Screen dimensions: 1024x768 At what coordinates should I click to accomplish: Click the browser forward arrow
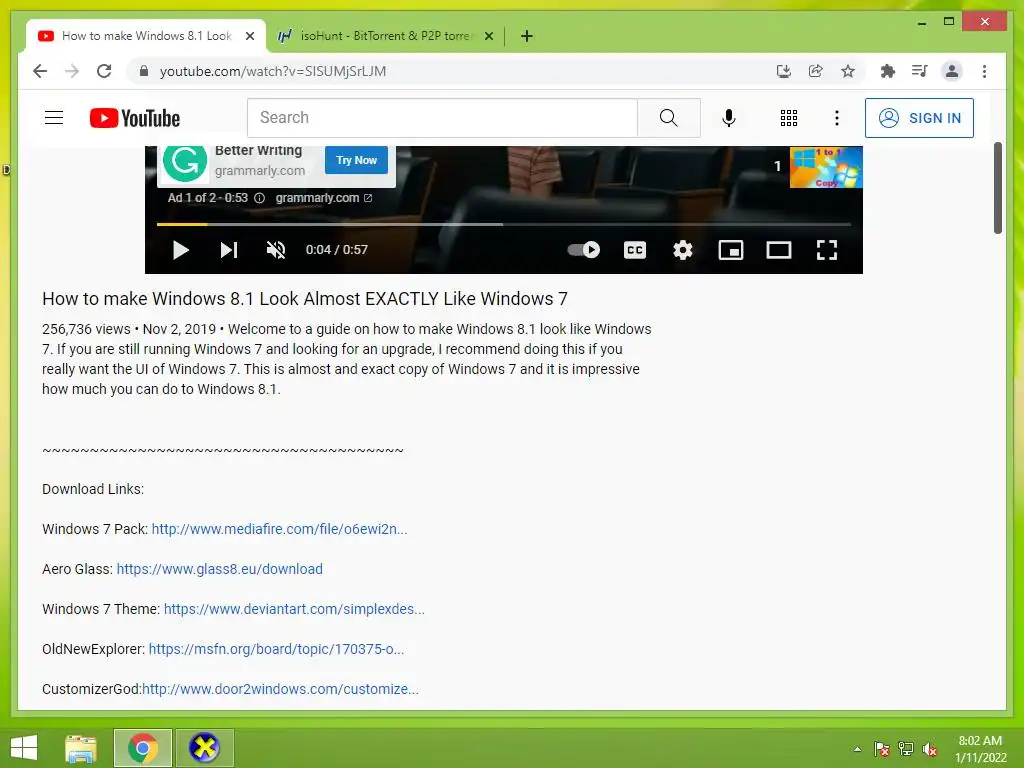coord(72,71)
